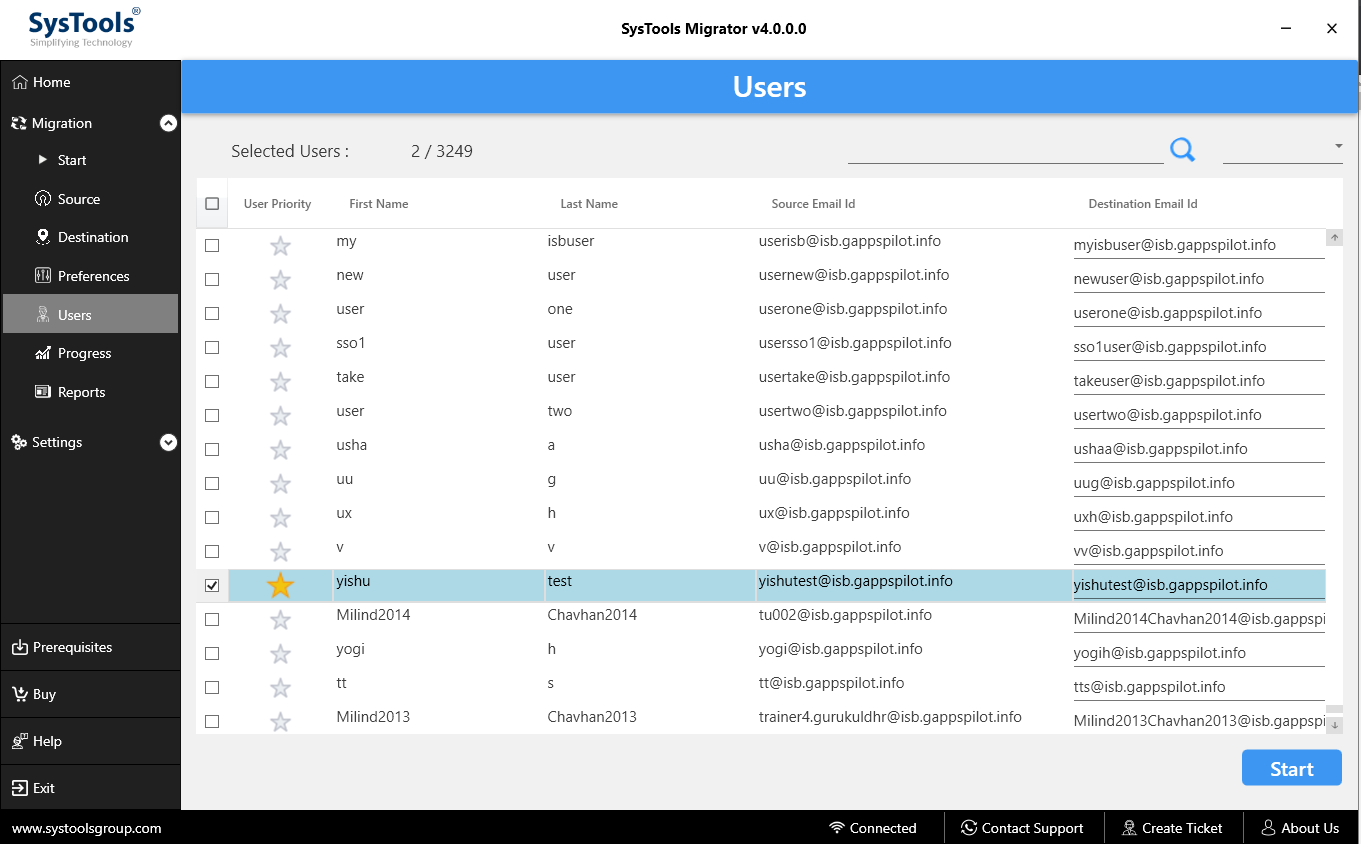Sort by First Name column header
Screen dimensions: 1361x844
[378, 204]
